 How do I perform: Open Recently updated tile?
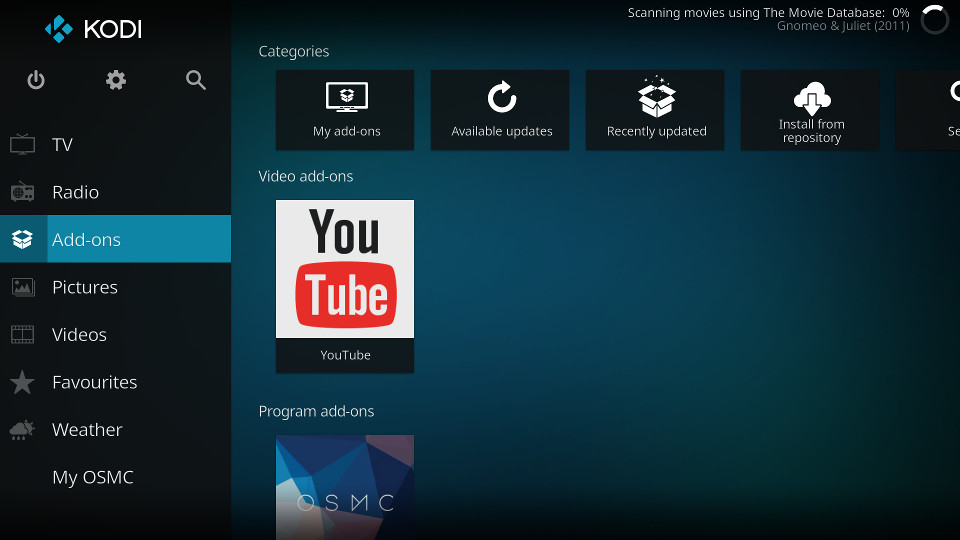tap(654, 110)
